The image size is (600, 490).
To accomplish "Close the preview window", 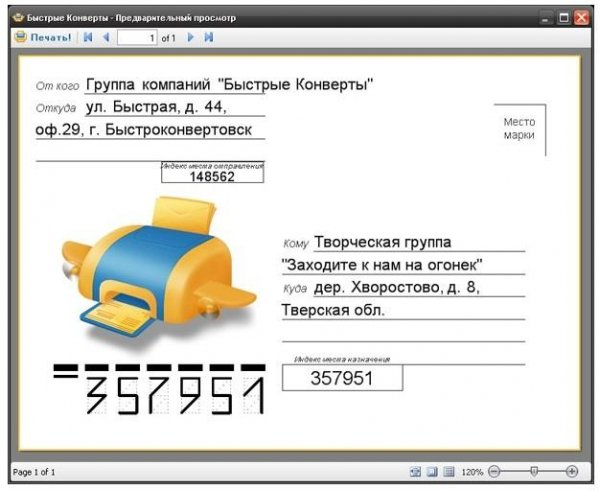I will (x=582, y=18).
